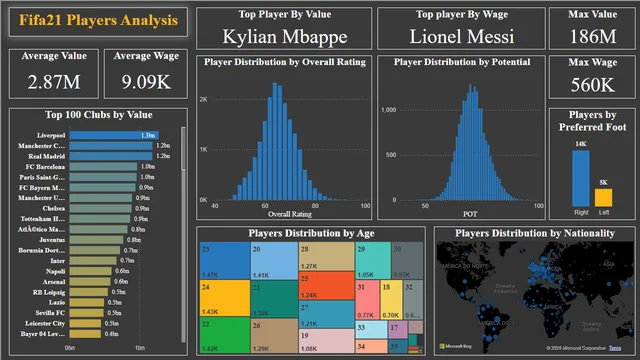Click the Players Distribution by Age heading
The height and width of the screenshot is (360, 640).
(311, 233)
